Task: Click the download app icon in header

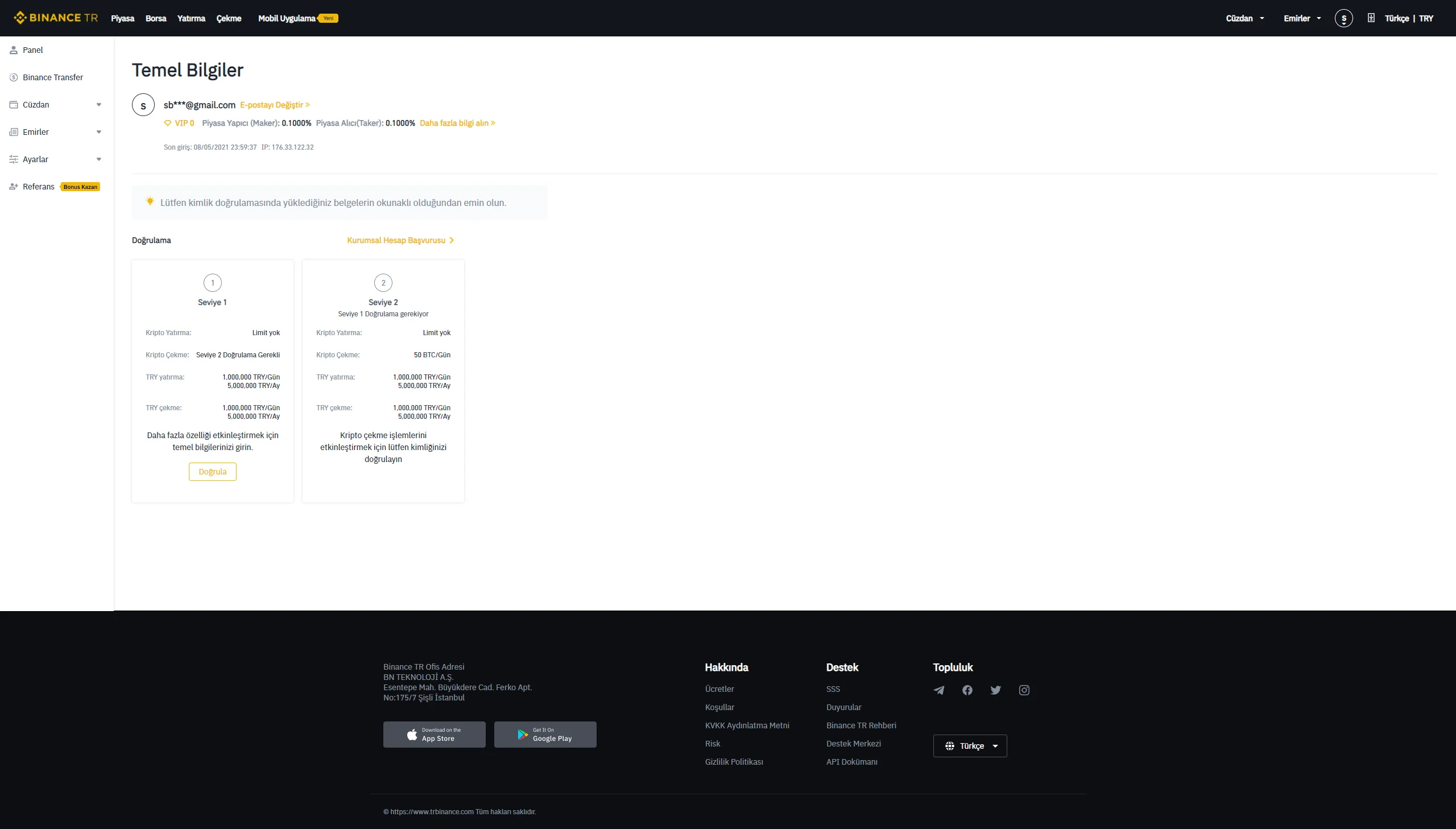Action: (1371, 18)
